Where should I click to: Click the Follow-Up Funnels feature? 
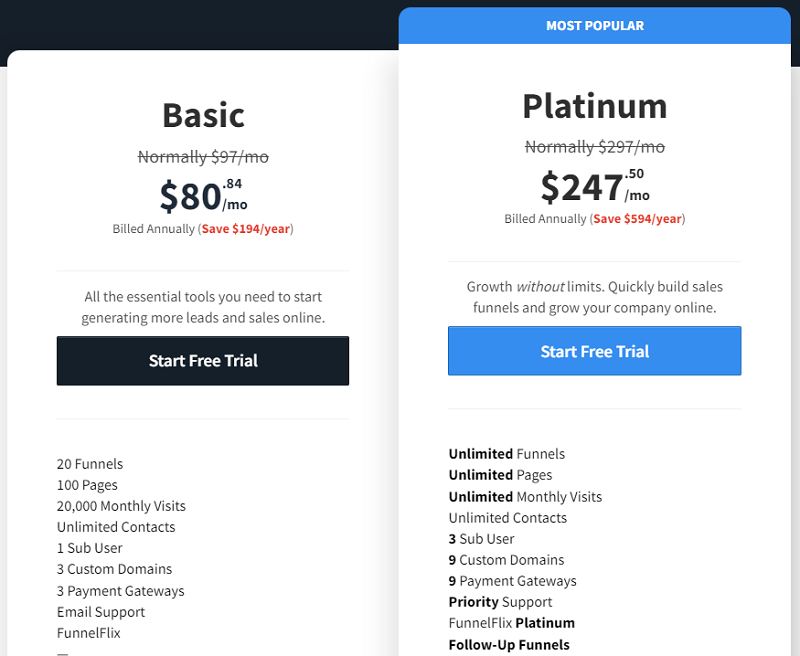pyautogui.click(x=509, y=645)
